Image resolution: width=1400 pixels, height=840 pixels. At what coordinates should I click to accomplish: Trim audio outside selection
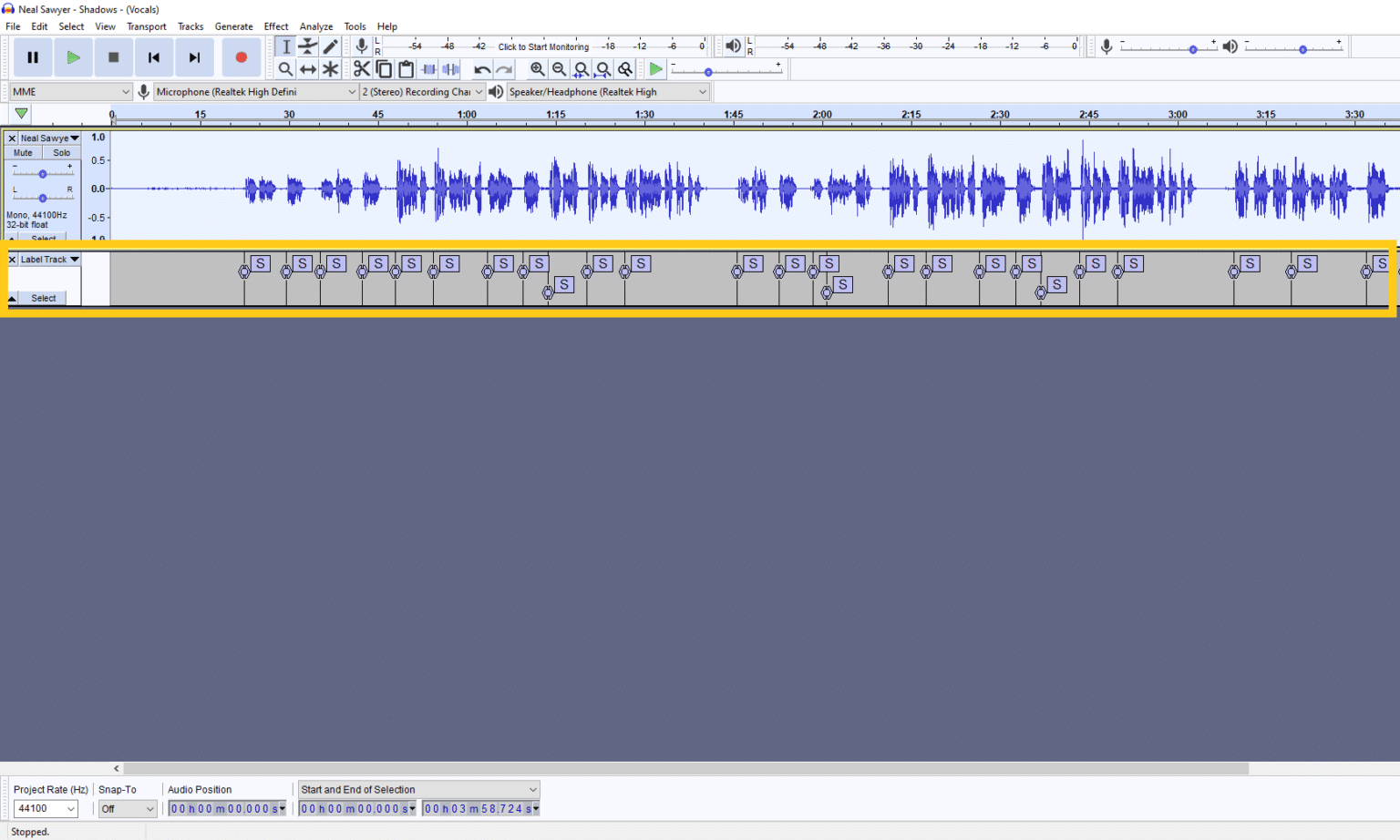[x=428, y=68]
